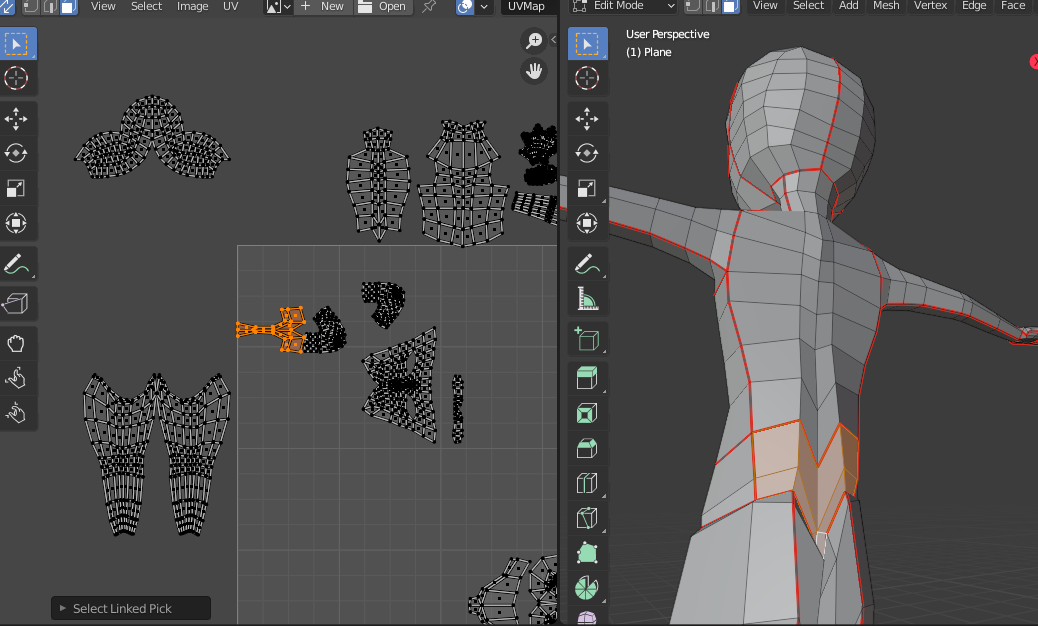Toggle the image pin in UV editor
This screenshot has width=1038, height=626.
[429, 6]
